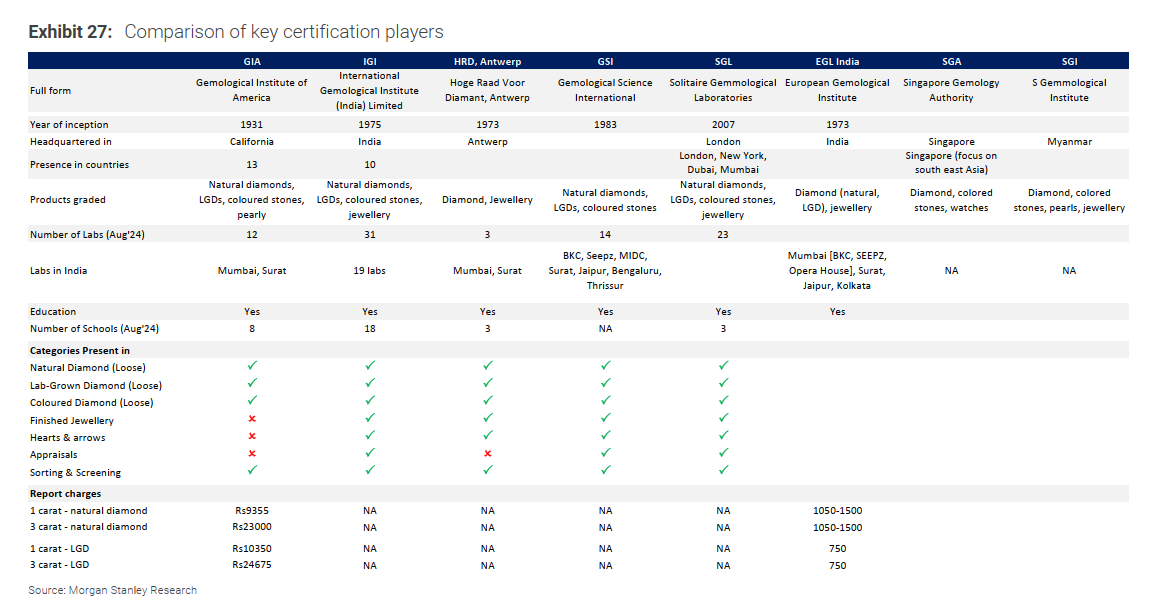1158x605 pixels.
Task: Click SGL's Natural Diamond (Loose) check mark
Action: coord(724,366)
